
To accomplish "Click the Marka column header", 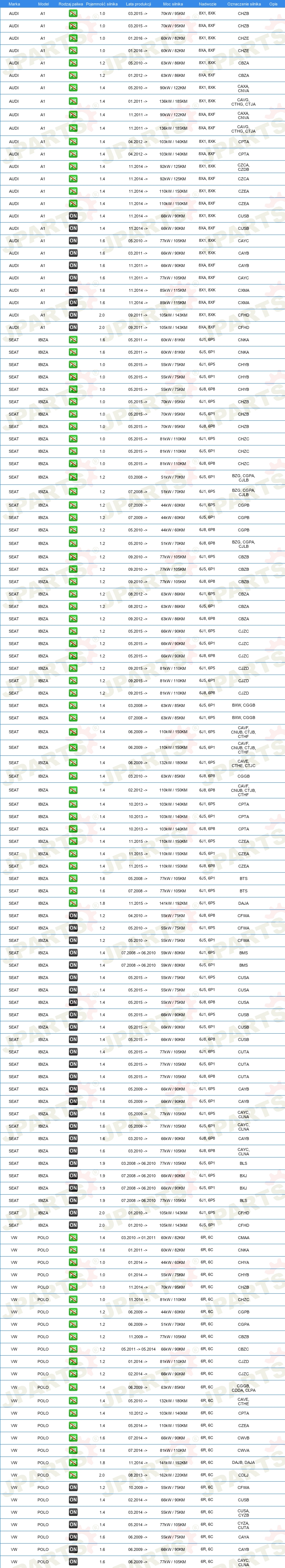I will click(14, 4).
